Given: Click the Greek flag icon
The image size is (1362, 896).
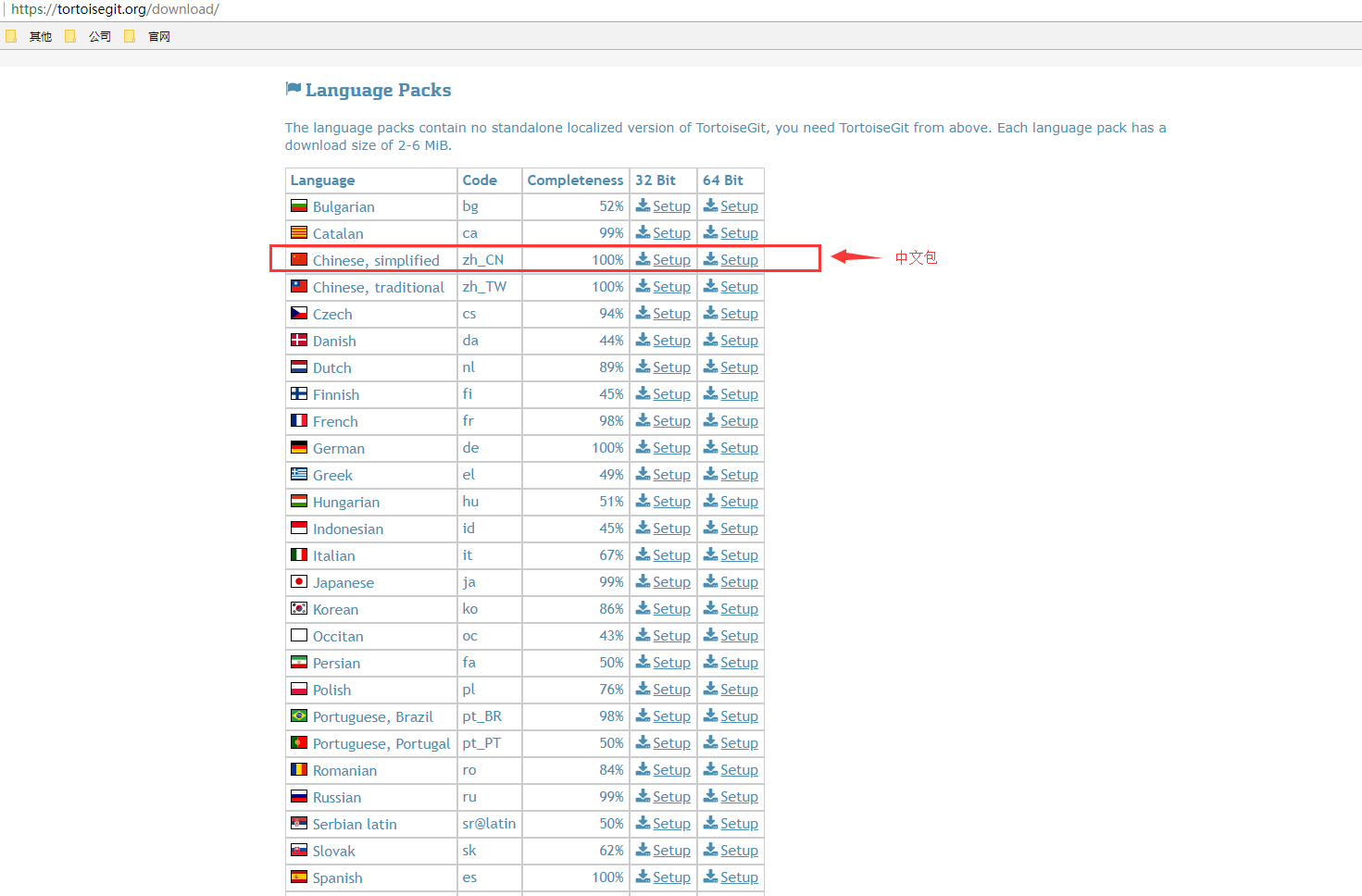Looking at the screenshot, I should pos(299,474).
